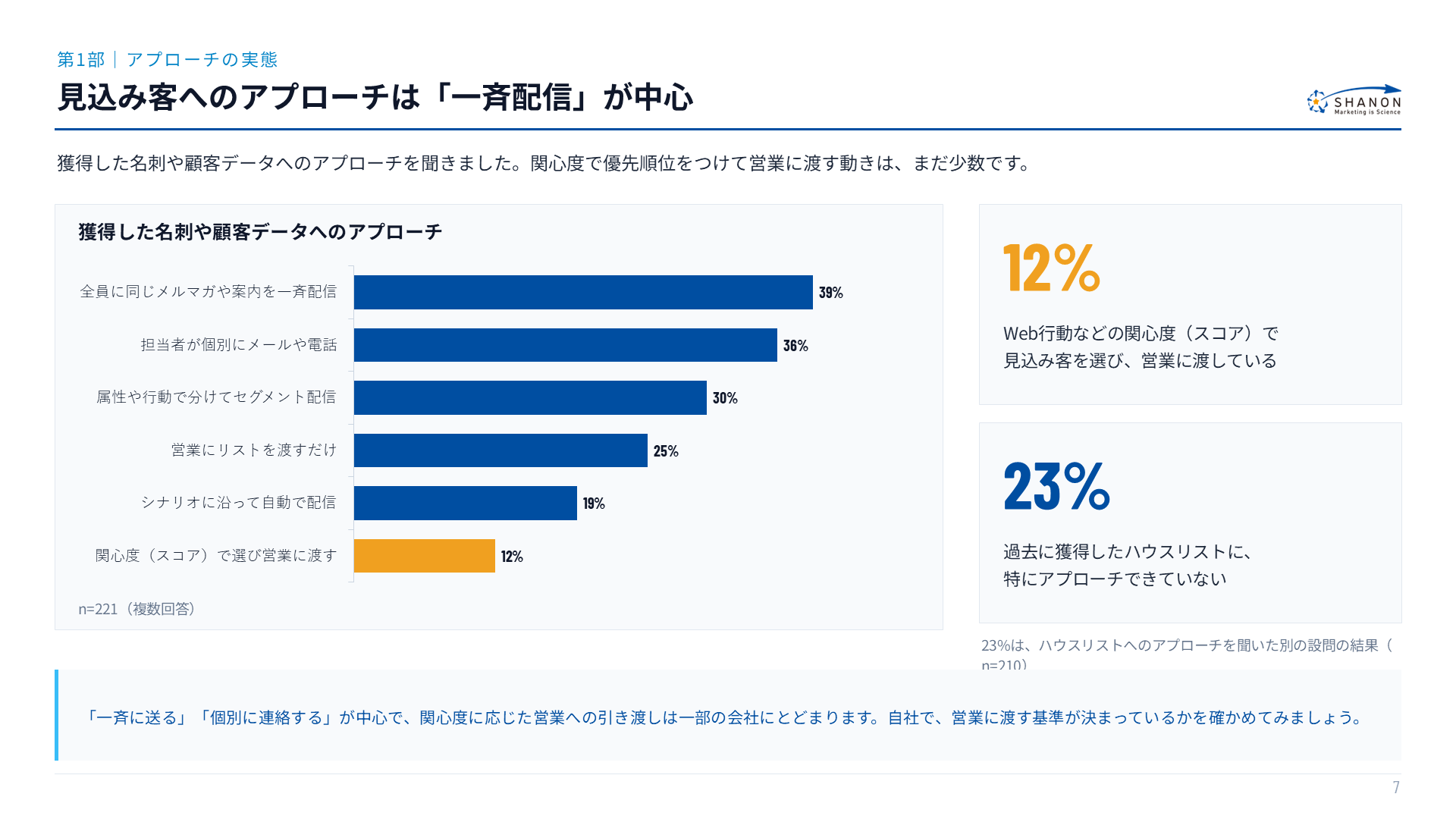Click the slide title 見込み客へのアプローチ

tap(375, 97)
